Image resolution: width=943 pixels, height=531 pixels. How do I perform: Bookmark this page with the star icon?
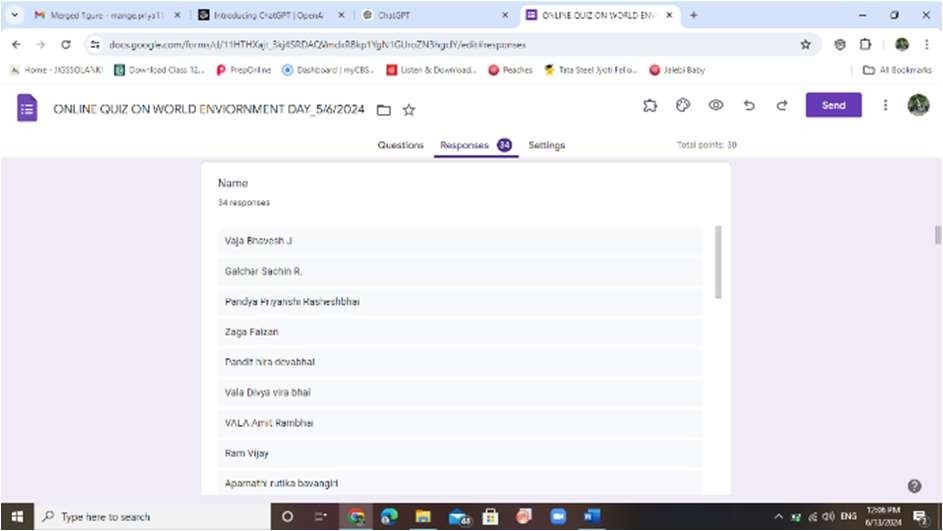805,45
